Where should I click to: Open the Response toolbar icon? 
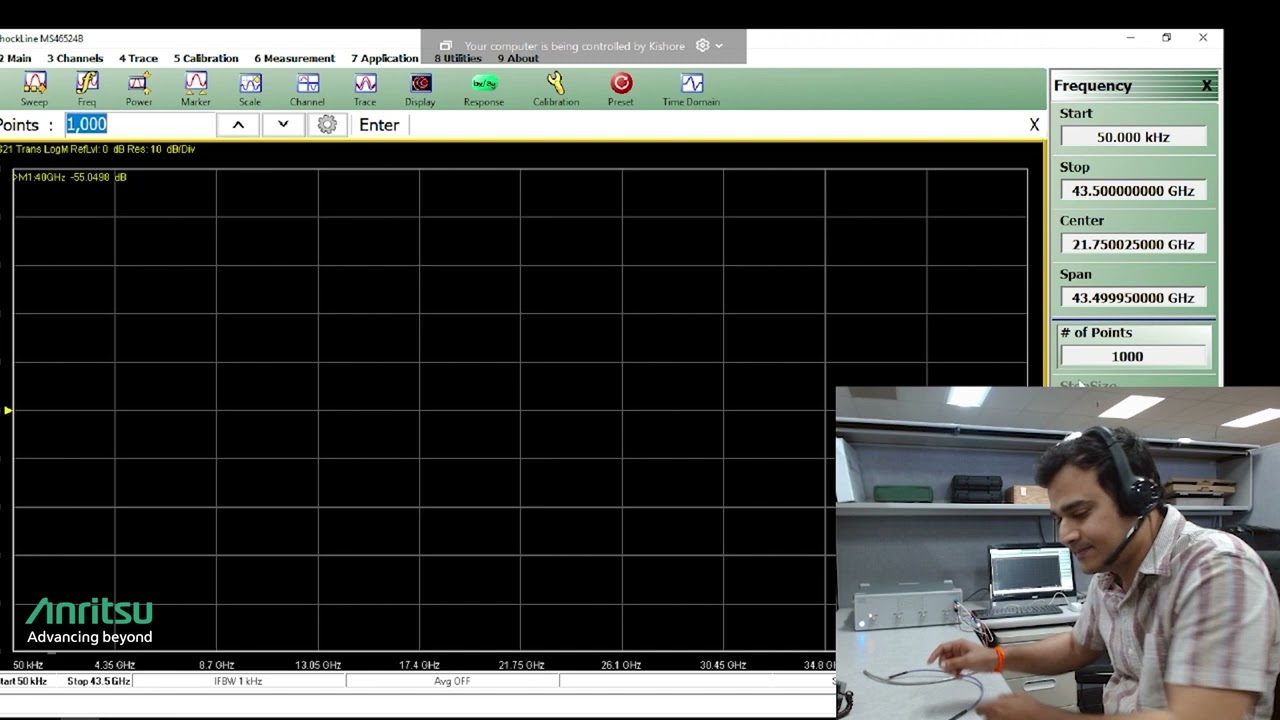pos(484,89)
